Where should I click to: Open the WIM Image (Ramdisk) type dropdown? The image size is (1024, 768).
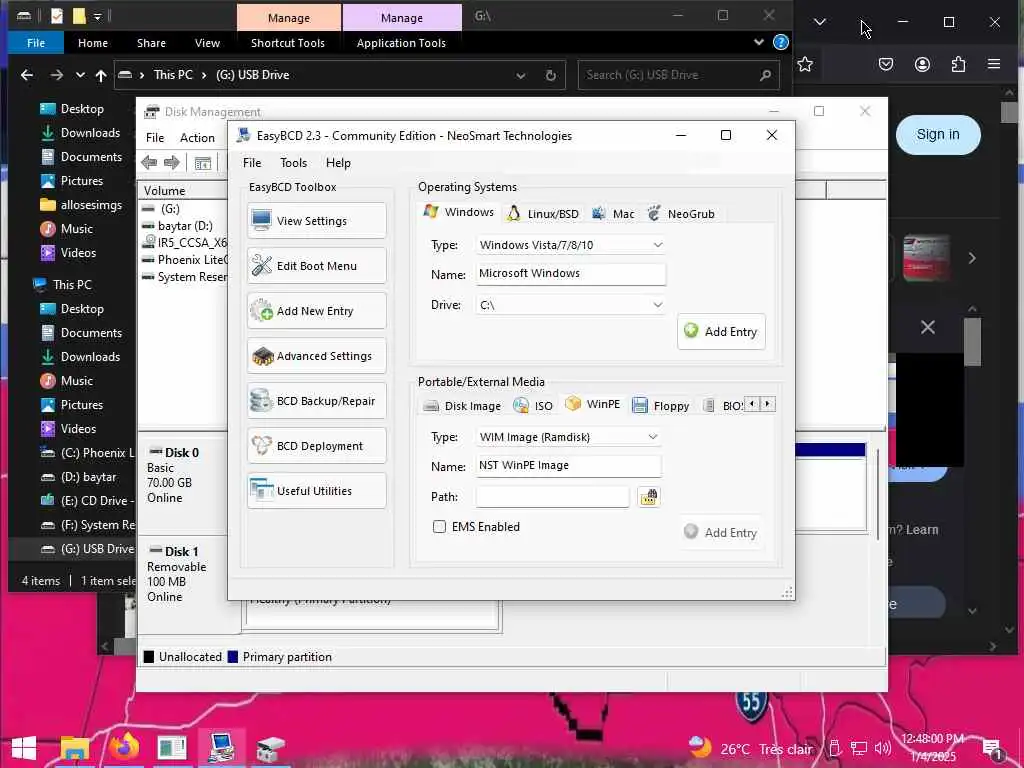(x=568, y=437)
